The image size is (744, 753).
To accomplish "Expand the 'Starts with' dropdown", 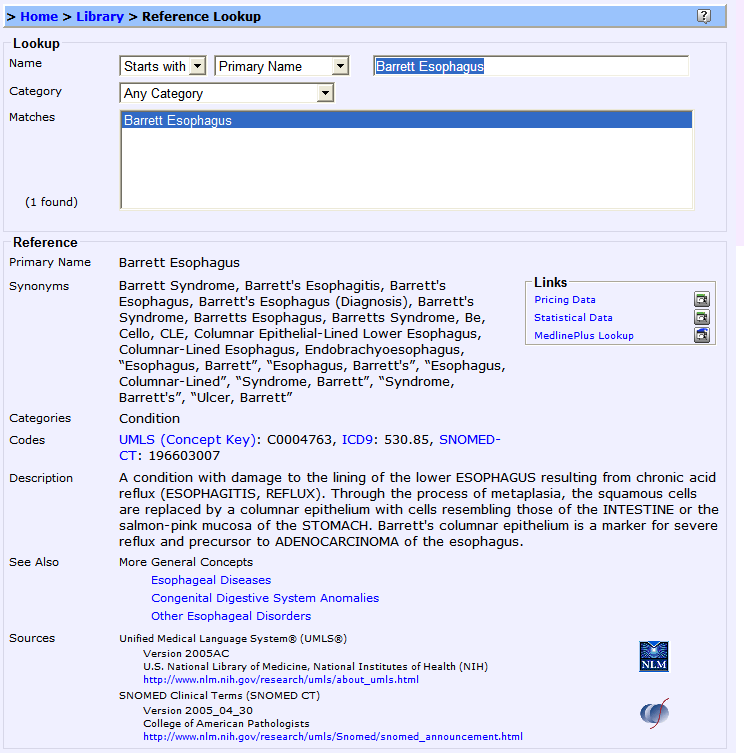I will click(x=197, y=66).
